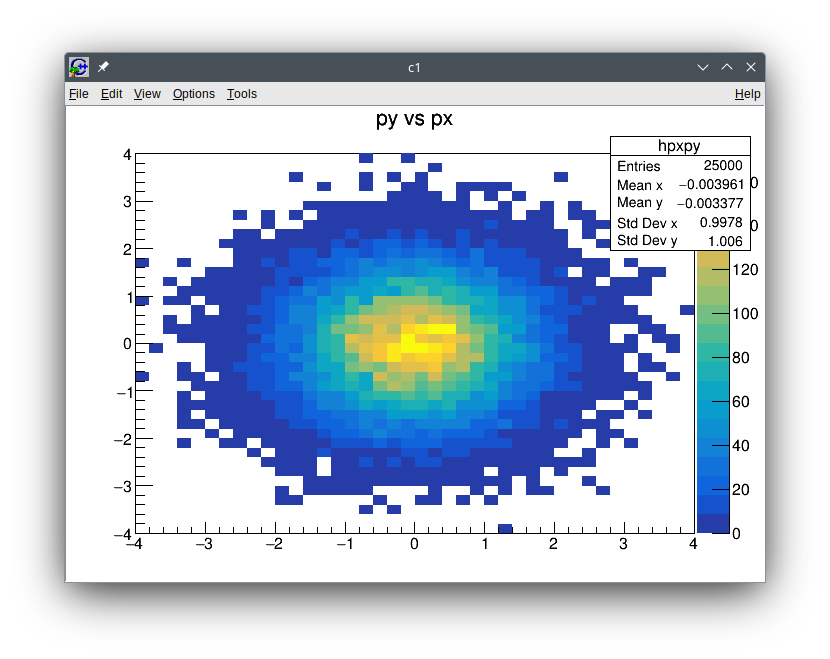Image resolution: width=830 pixels, height=659 pixels.
Task: Click the ROOT application icon in title bar
Action: click(x=79, y=67)
